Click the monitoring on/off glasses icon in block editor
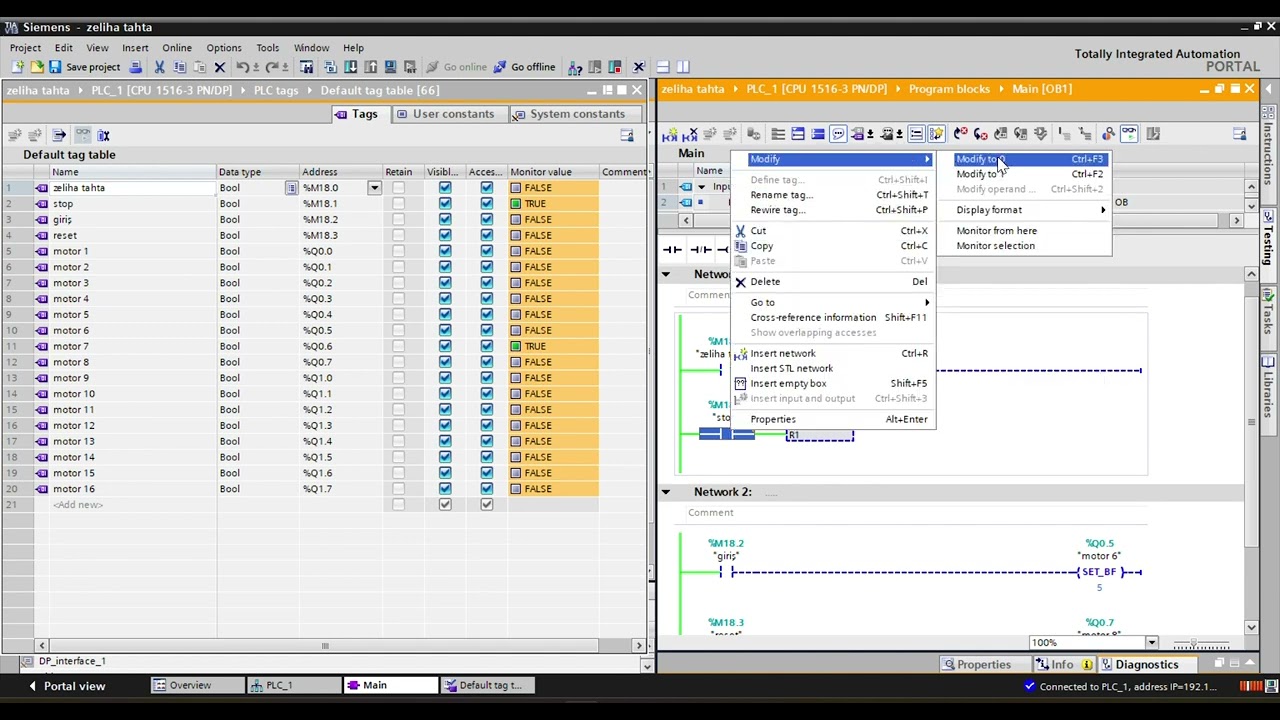Image resolution: width=1280 pixels, height=720 pixels. pyautogui.click(x=1128, y=134)
